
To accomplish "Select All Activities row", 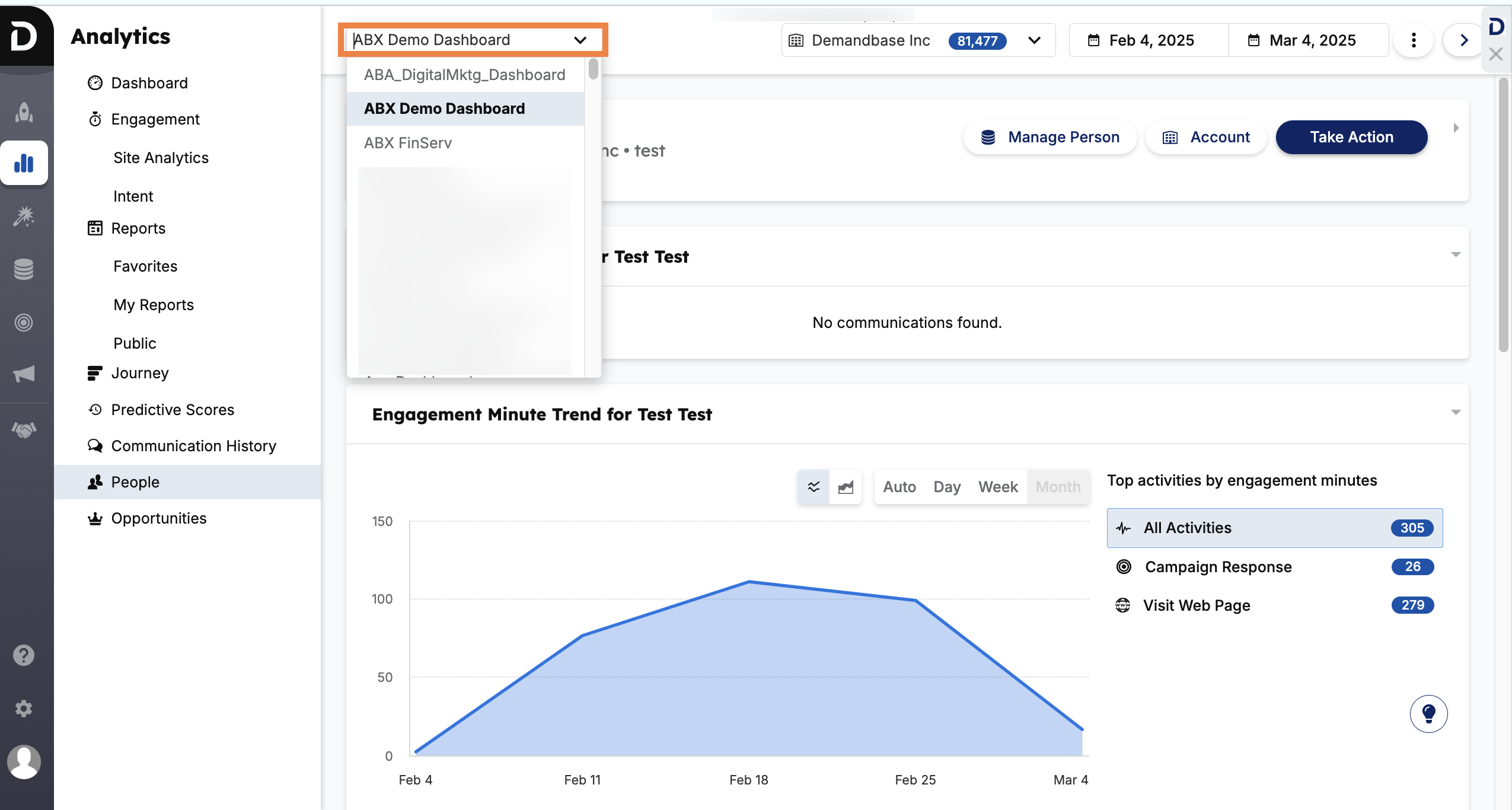I will click(x=1275, y=528).
